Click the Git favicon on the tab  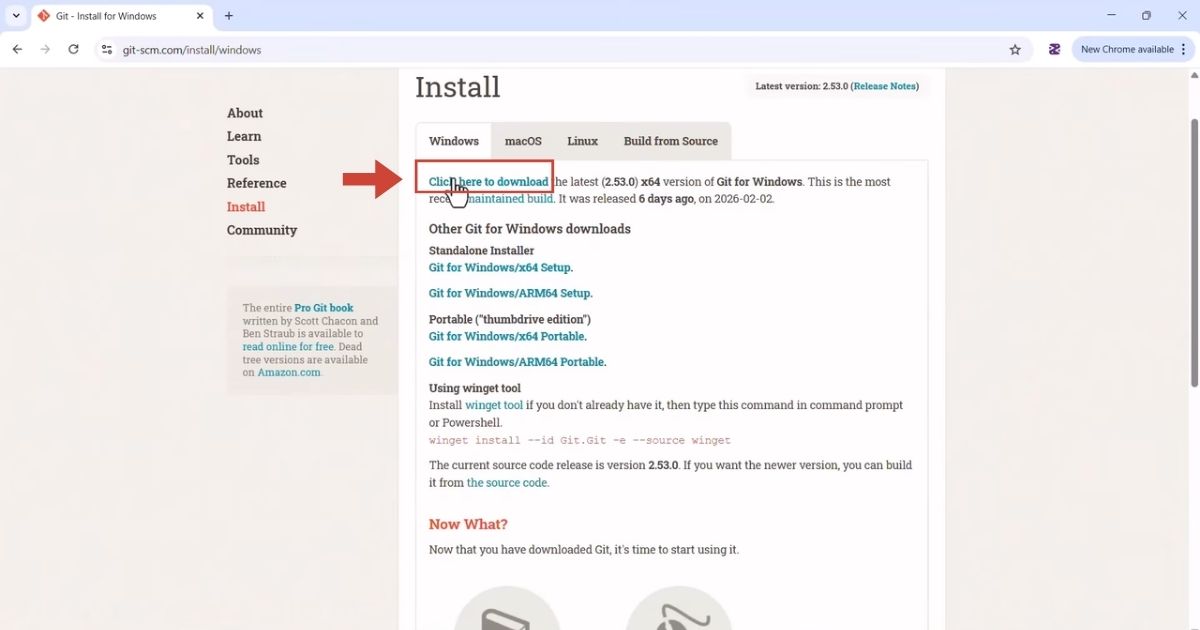pyautogui.click(x=44, y=16)
